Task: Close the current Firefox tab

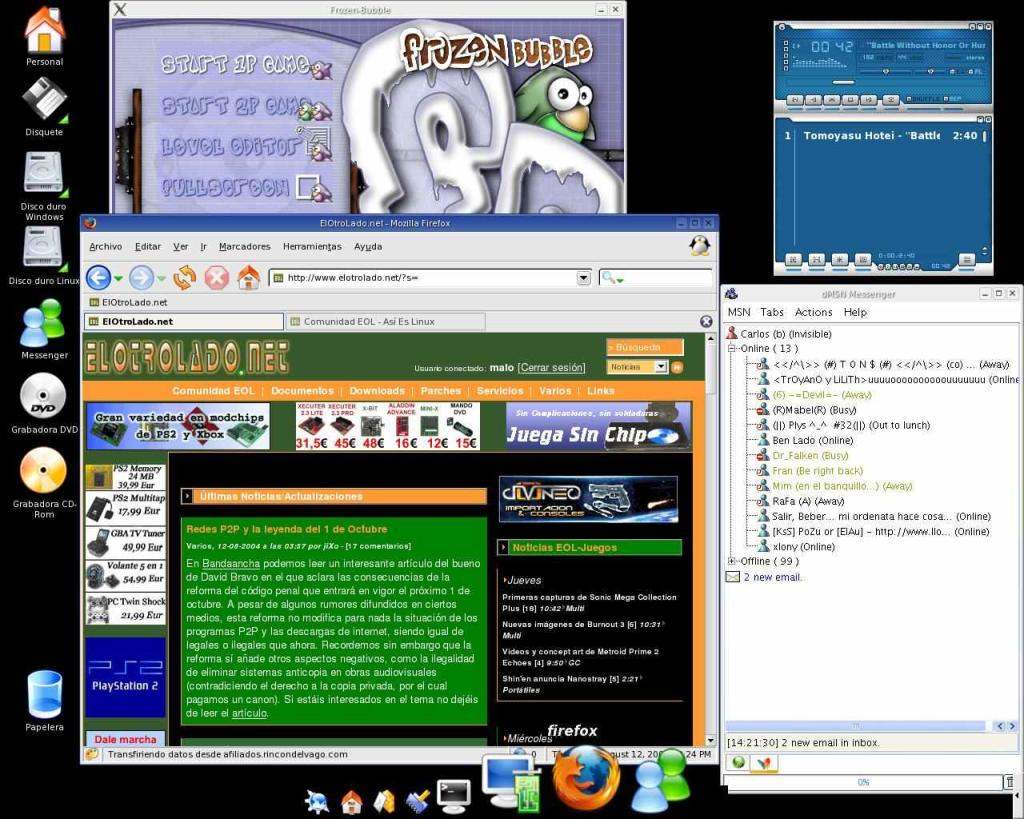Action: pos(706,321)
